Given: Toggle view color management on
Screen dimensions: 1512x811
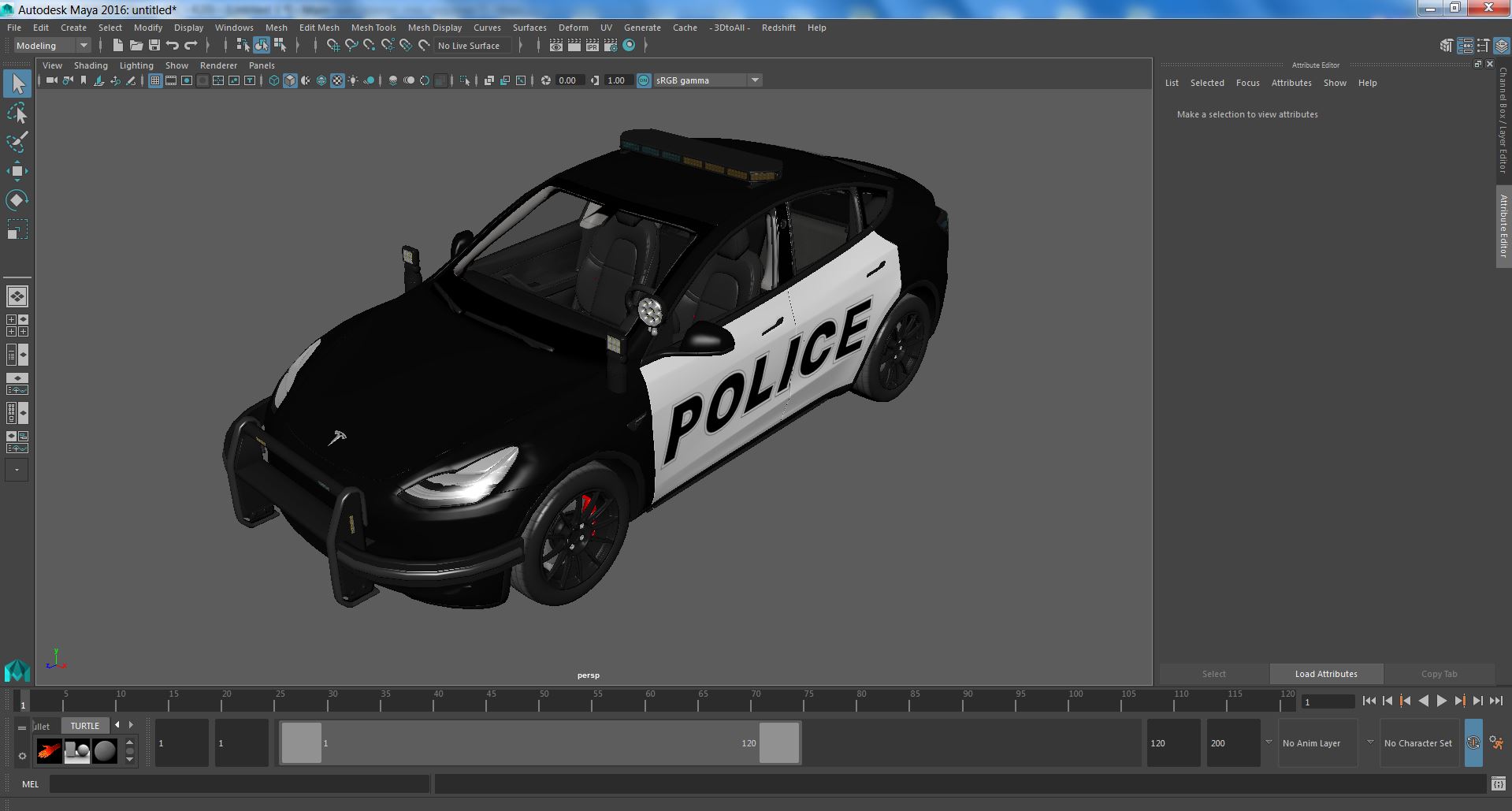Looking at the screenshot, I should 644,80.
